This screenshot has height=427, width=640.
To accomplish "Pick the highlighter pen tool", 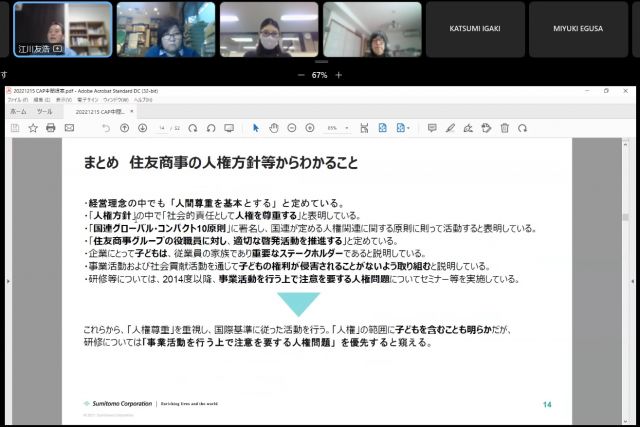I will [450, 128].
